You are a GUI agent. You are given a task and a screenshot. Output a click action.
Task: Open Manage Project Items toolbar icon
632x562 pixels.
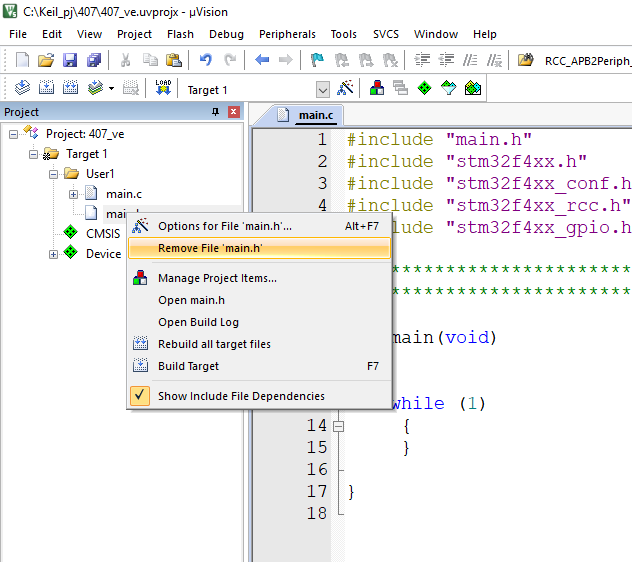[377, 87]
